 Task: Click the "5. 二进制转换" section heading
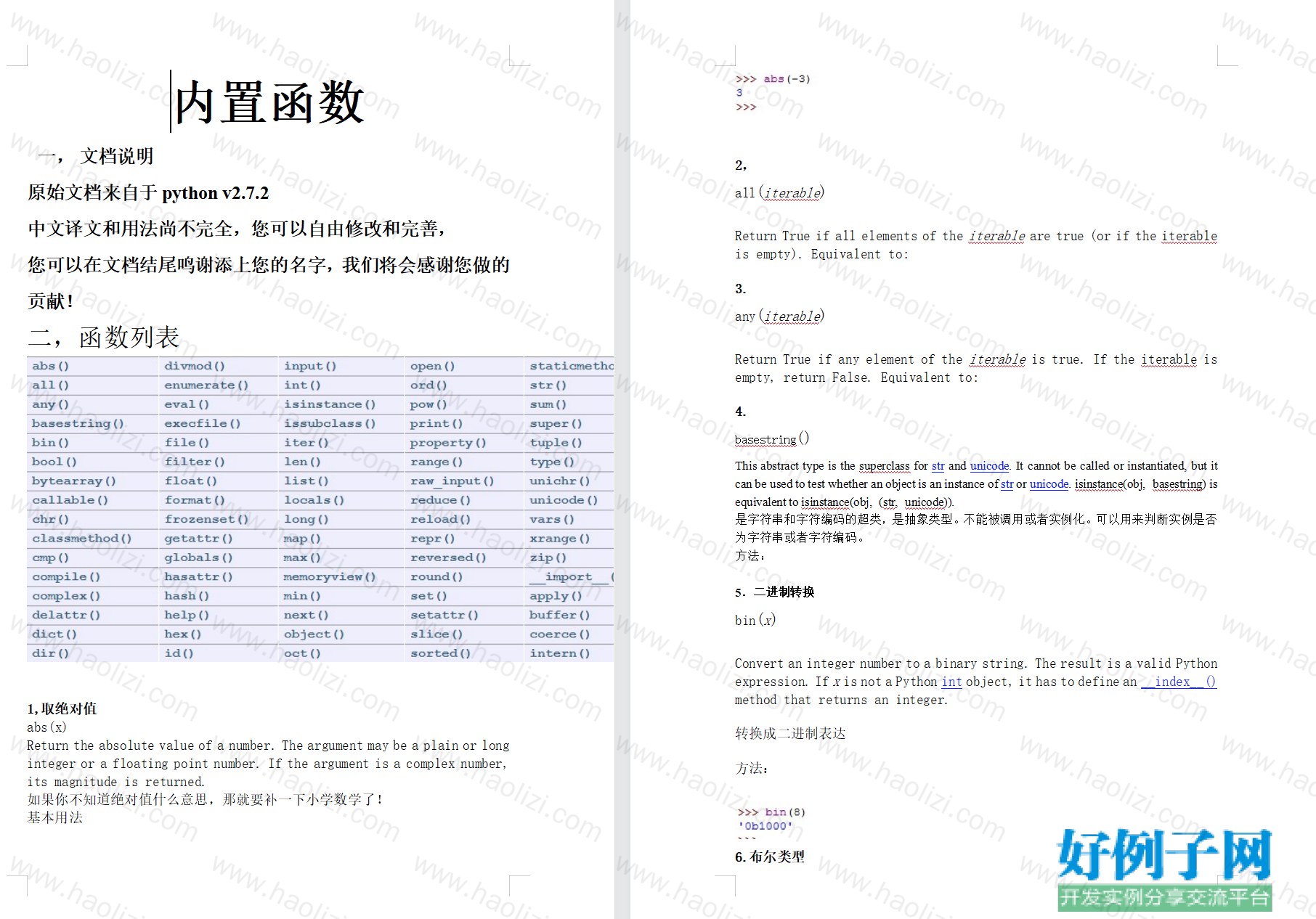pyautogui.click(x=774, y=592)
